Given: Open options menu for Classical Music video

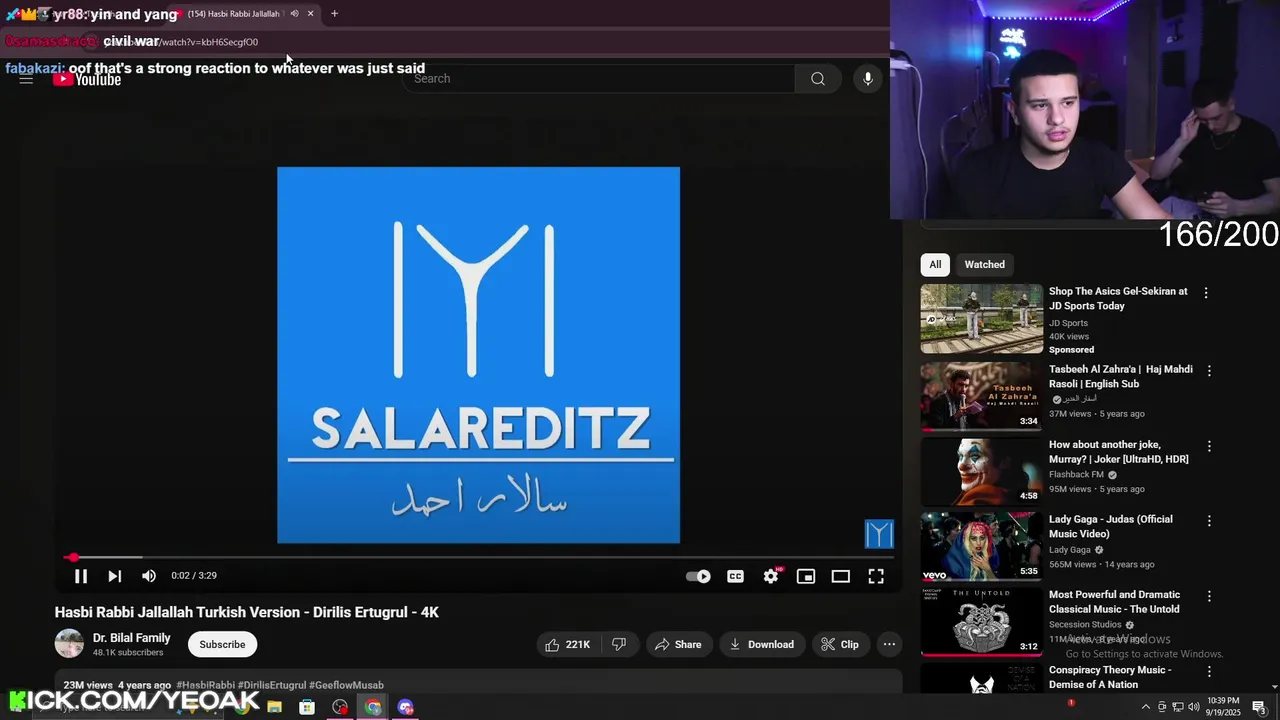Looking at the screenshot, I should [x=1209, y=596].
